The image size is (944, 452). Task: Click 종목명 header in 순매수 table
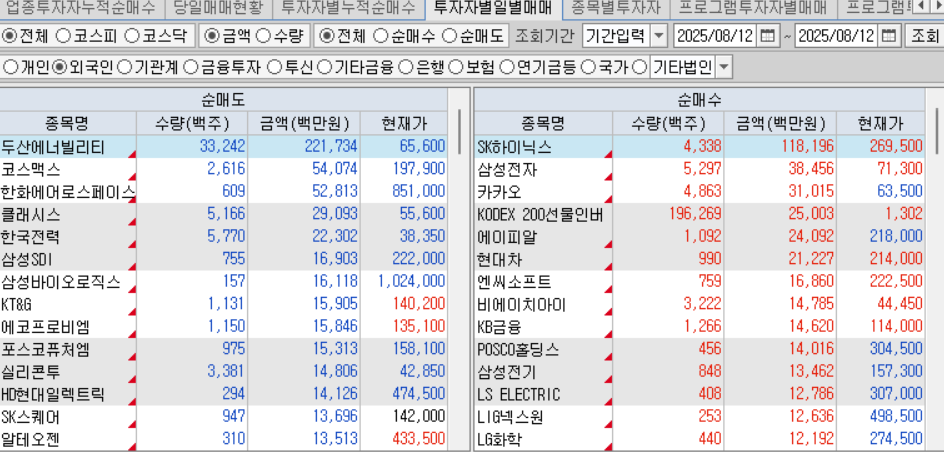coord(543,123)
